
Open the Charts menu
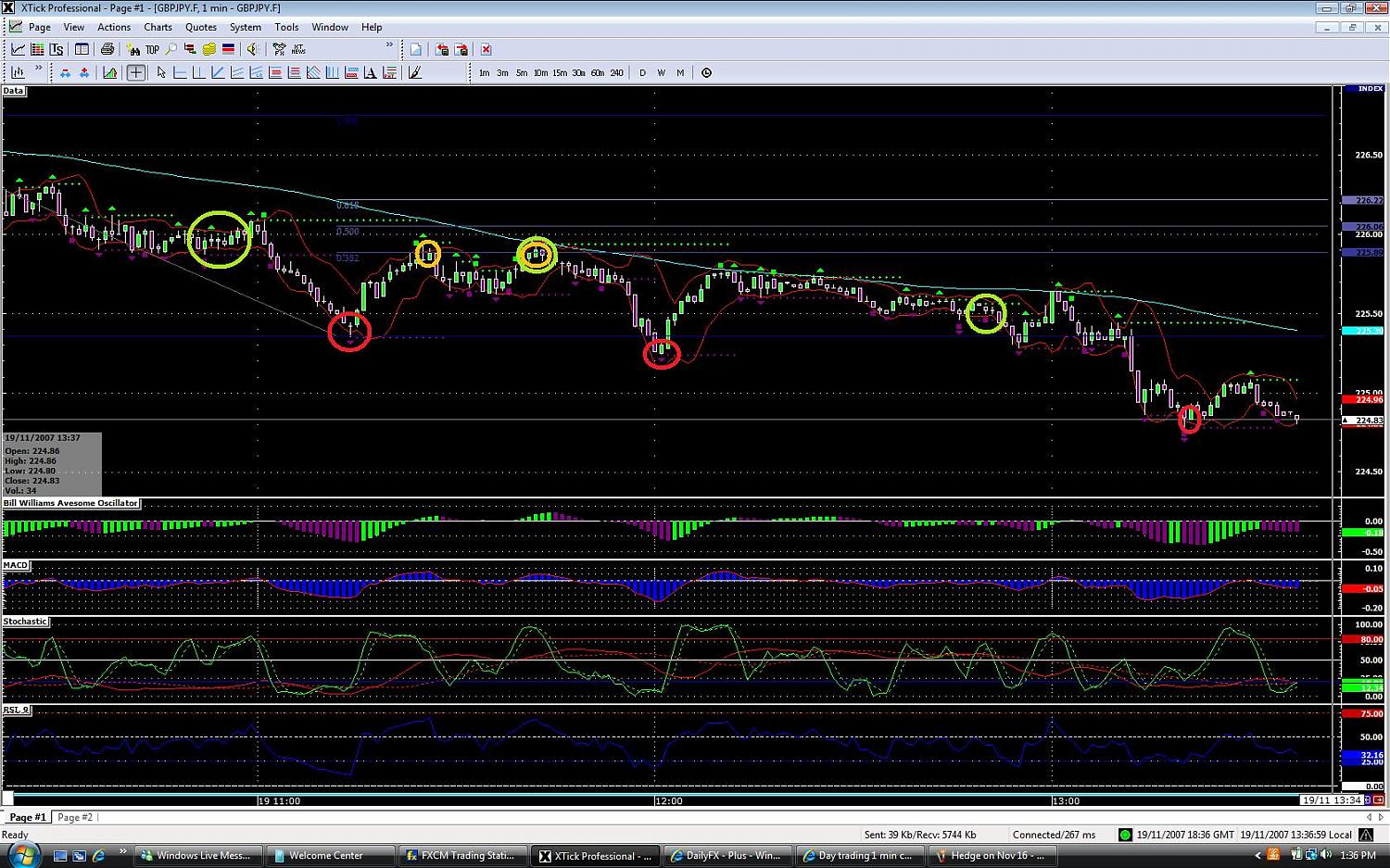coord(158,27)
